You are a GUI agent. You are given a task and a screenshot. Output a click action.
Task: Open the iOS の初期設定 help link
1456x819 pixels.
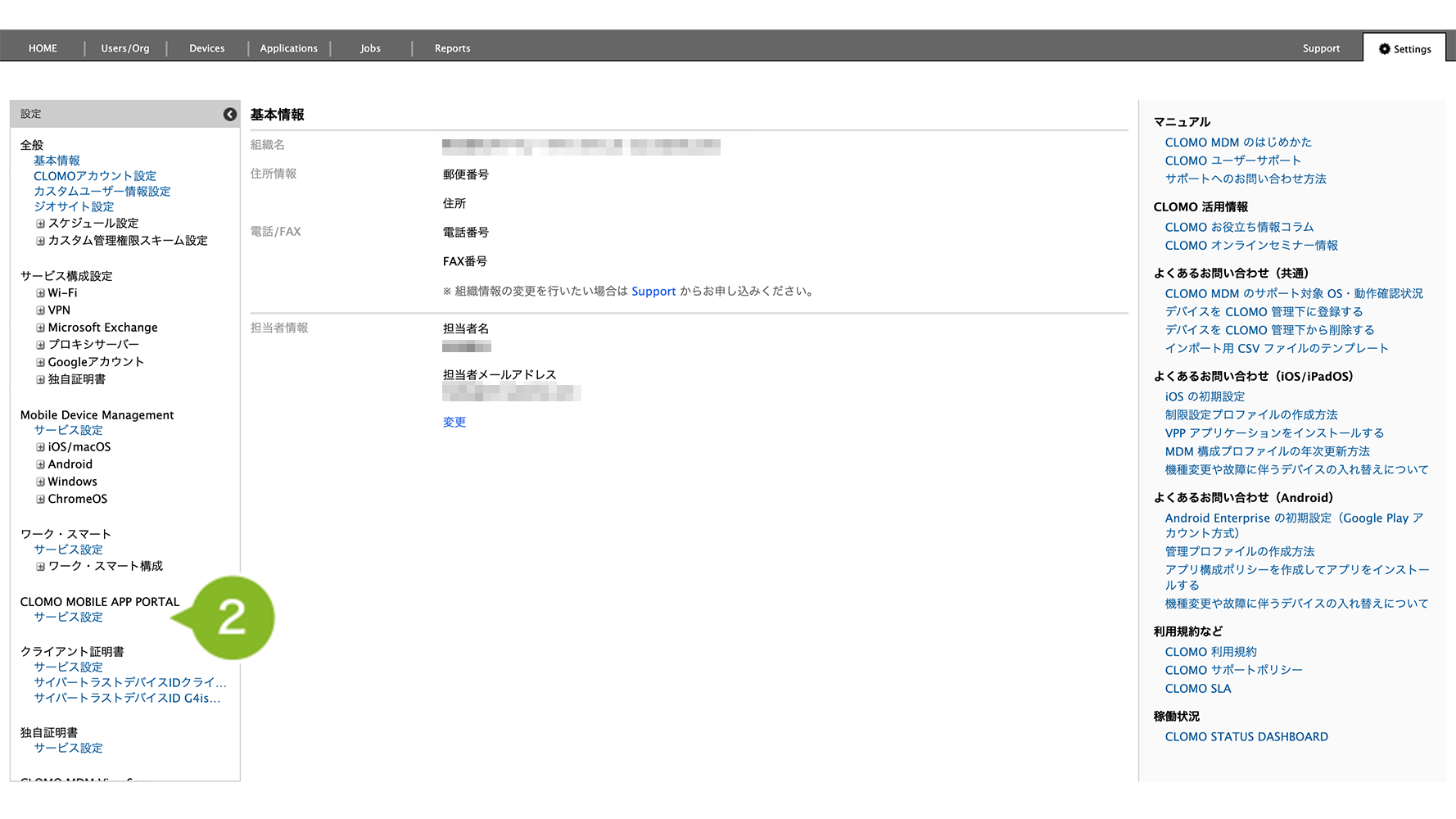[1205, 396]
